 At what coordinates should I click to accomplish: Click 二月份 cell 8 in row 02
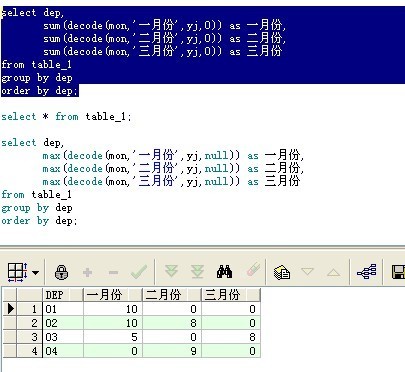coord(172,323)
